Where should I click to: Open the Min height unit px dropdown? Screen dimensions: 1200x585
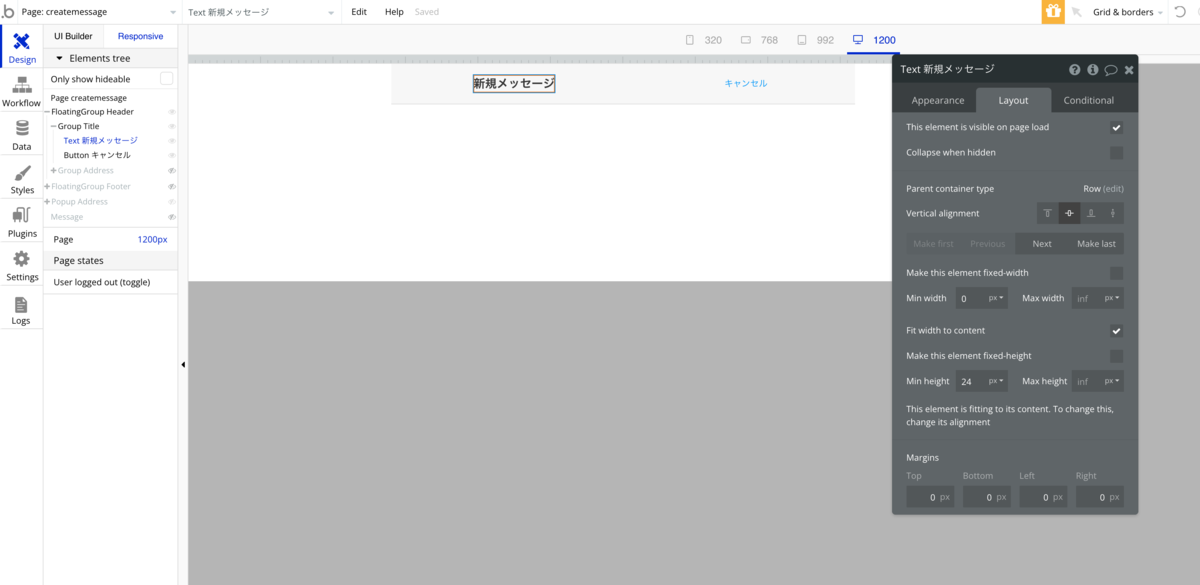point(996,381)
